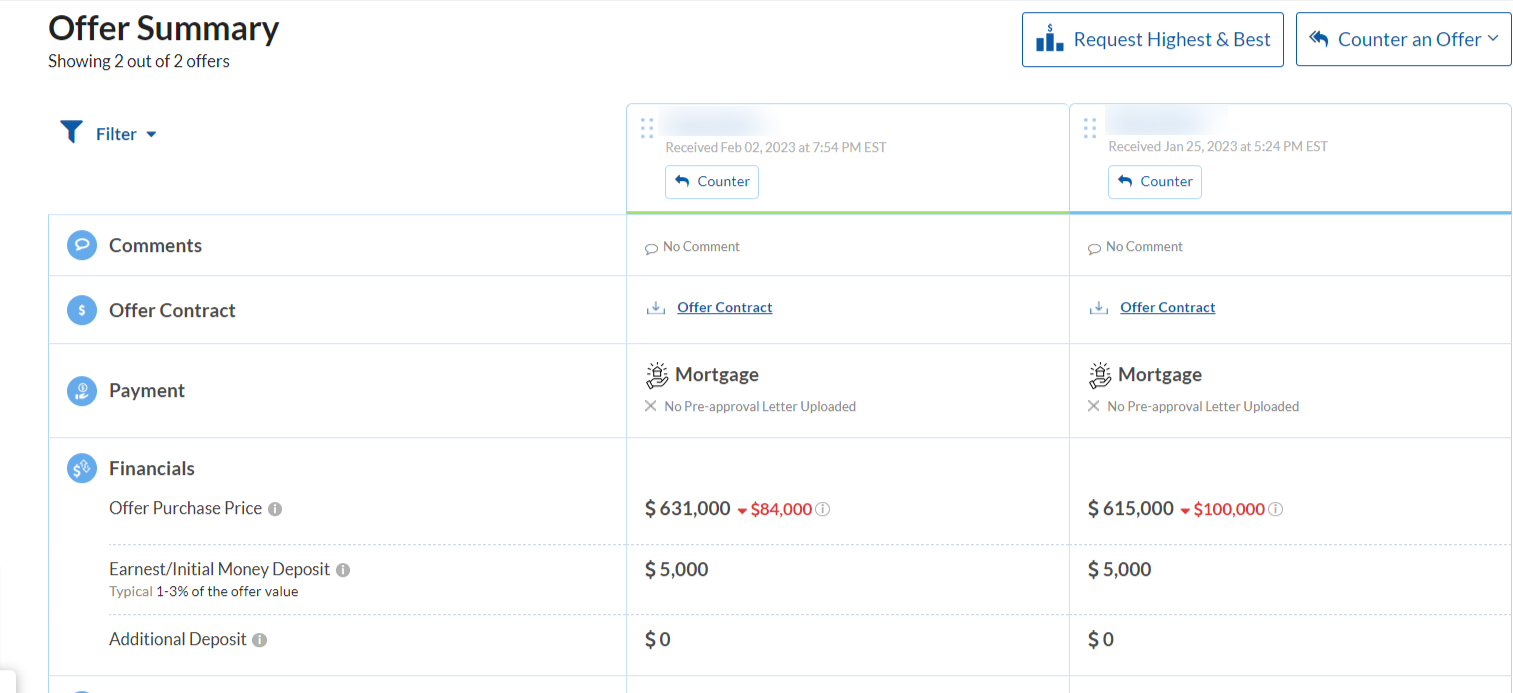Image resolution: width=1513 pixels, height=693 pixels.
Task: Grab the drag handle on the Jan 25 offer
Action: 1090,128
